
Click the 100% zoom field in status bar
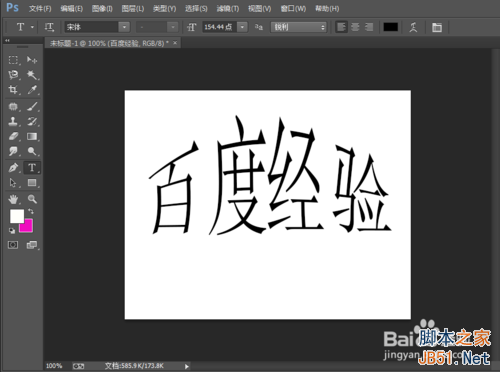tap(54, 366)
